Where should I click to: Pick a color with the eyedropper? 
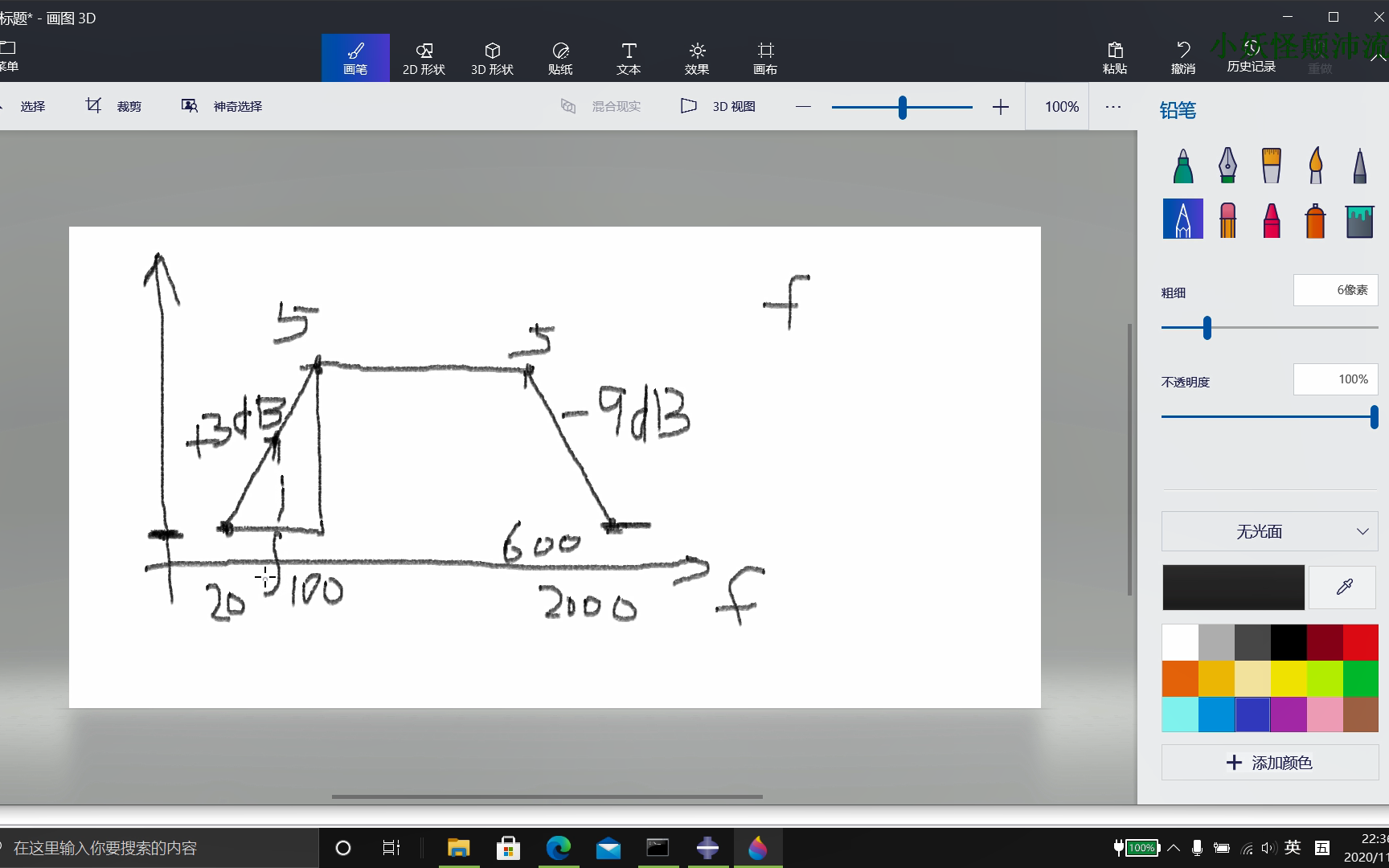(x=1343, y=587)
